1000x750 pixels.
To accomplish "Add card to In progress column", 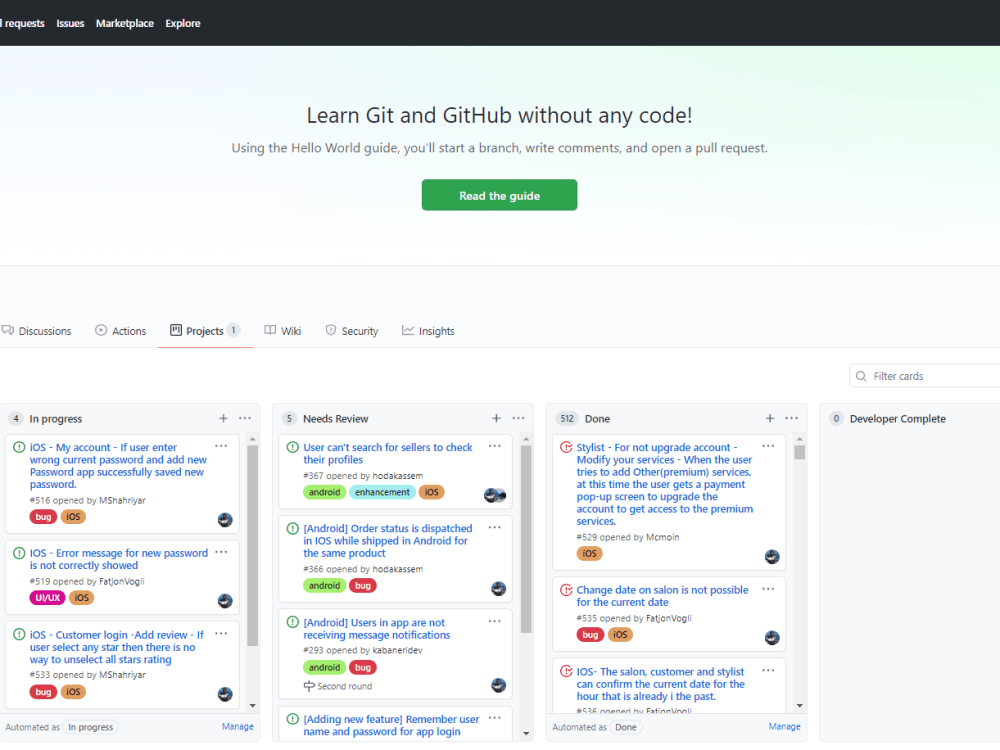I will click(x=223, y=418).
